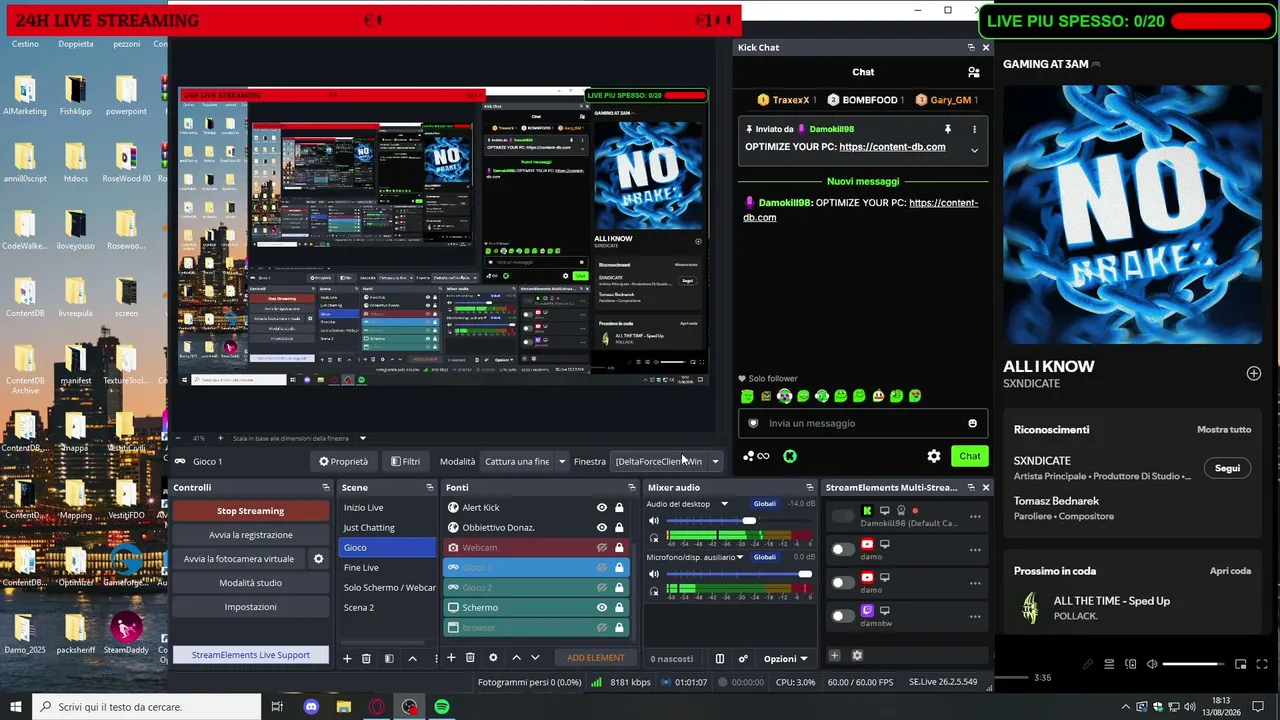Viewport: 1280px width, 720px height.
Task: Select the Fine Live scene
Action: point(386,567)
